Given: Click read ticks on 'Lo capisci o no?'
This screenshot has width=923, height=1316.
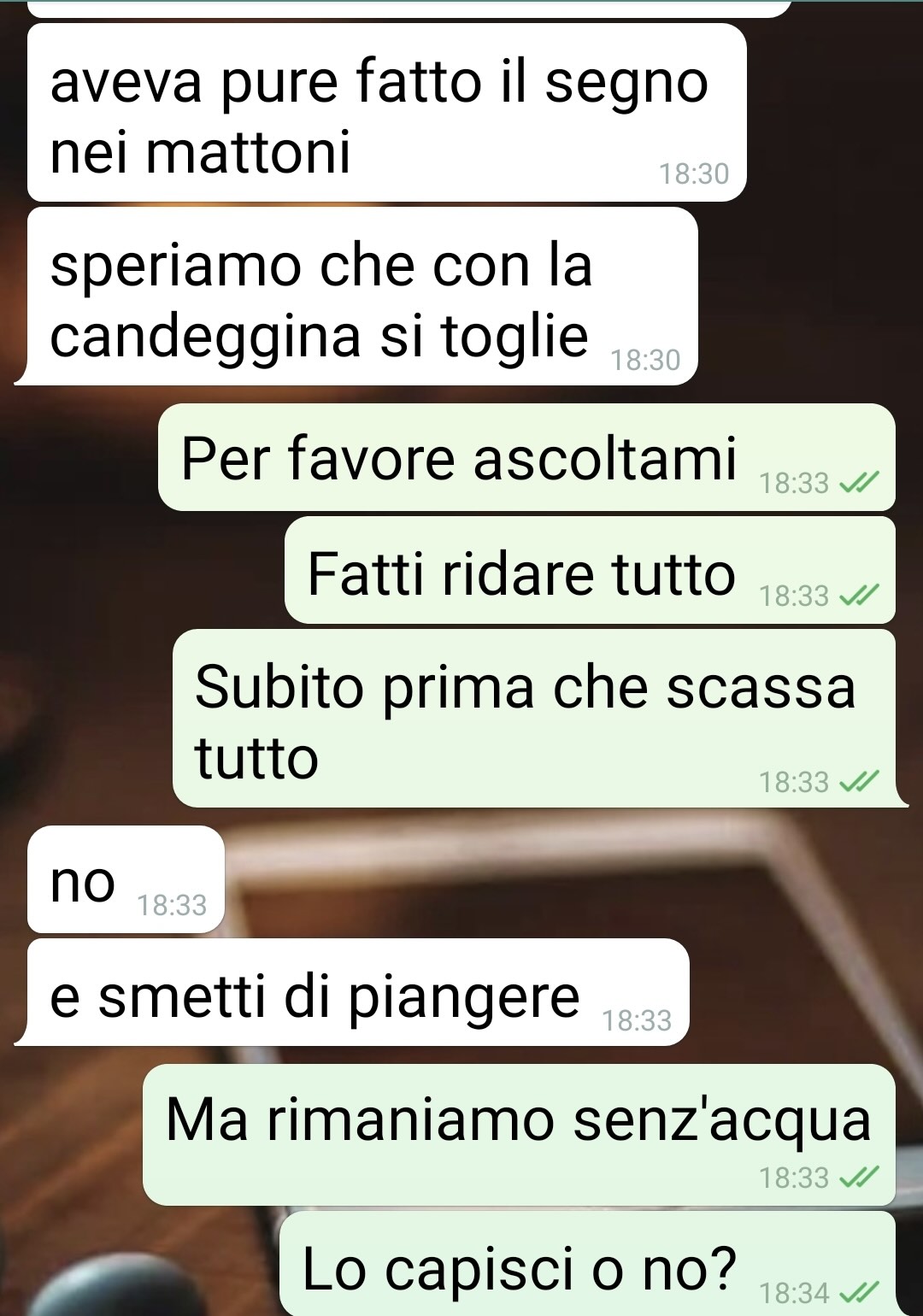Looking at the screenshot, I should click(x=859, y=1293).
